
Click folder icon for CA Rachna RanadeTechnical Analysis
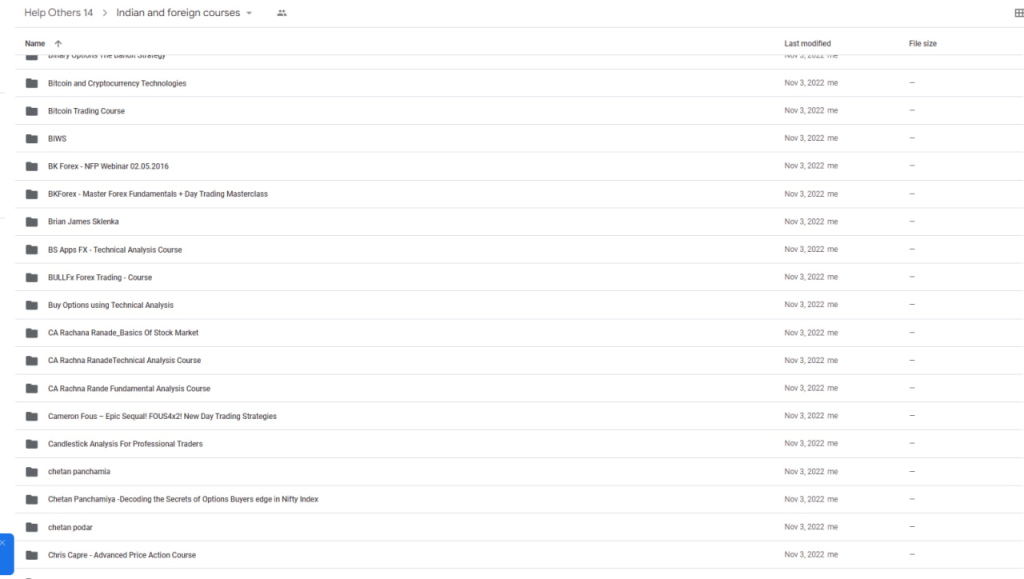(31, 360)
